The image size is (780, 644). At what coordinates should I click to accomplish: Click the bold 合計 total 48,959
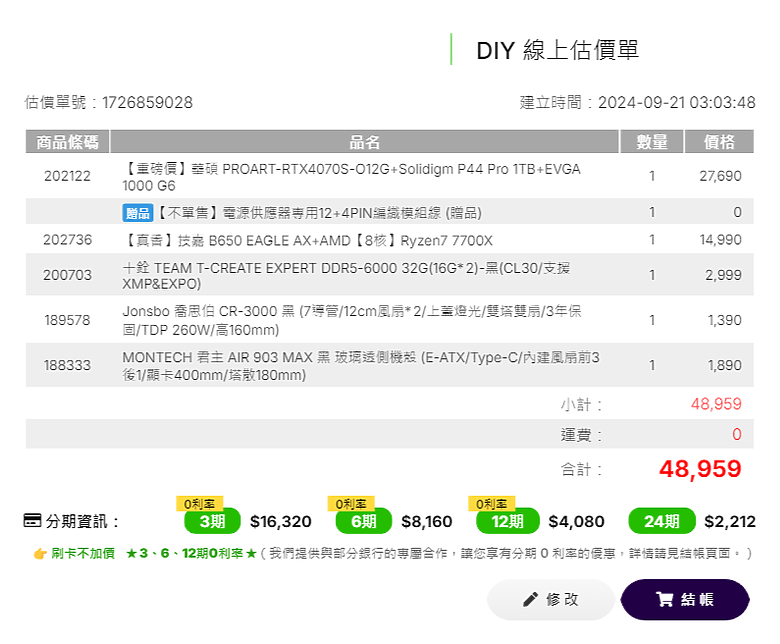coord(700,468)
